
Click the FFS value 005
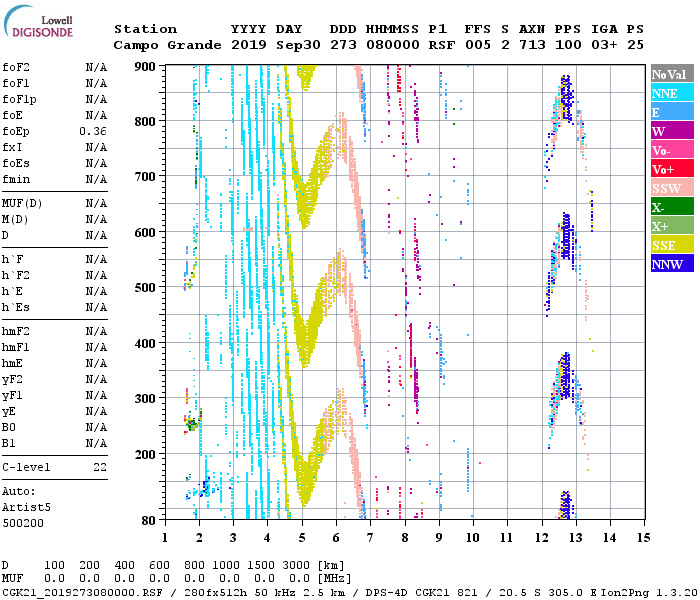click(x=478, y=45)
